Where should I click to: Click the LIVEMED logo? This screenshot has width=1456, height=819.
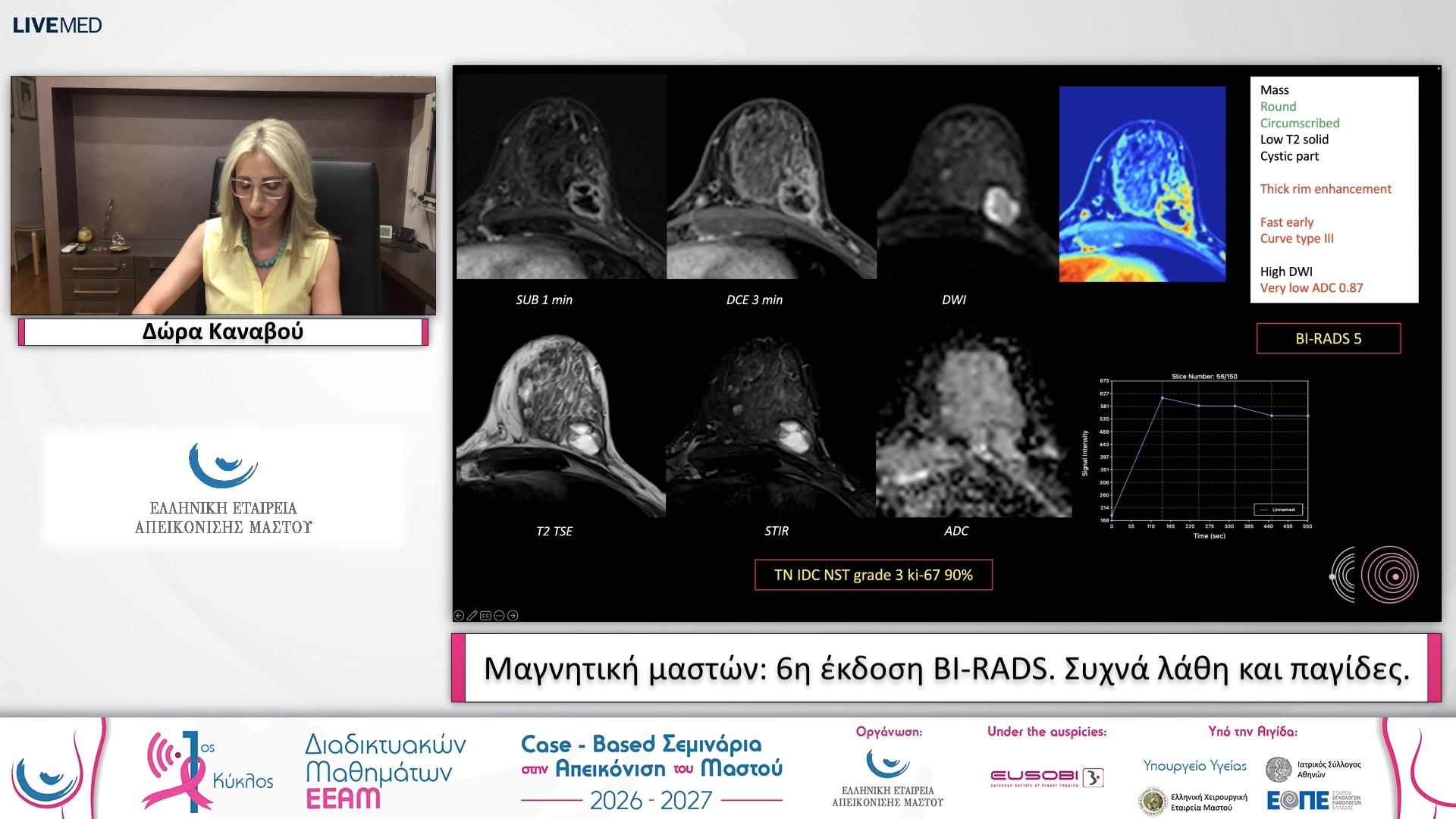(x=57, y=25)
